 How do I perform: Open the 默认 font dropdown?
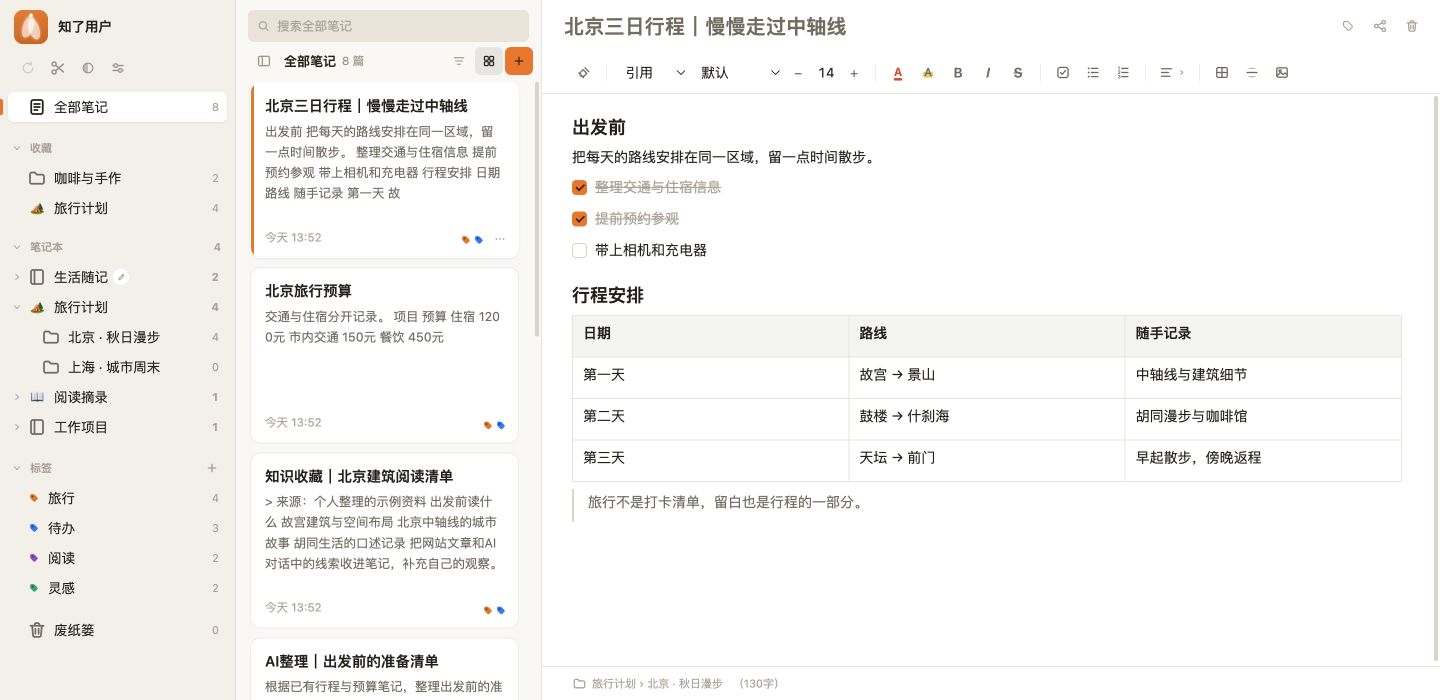click(x=740, y=73)
